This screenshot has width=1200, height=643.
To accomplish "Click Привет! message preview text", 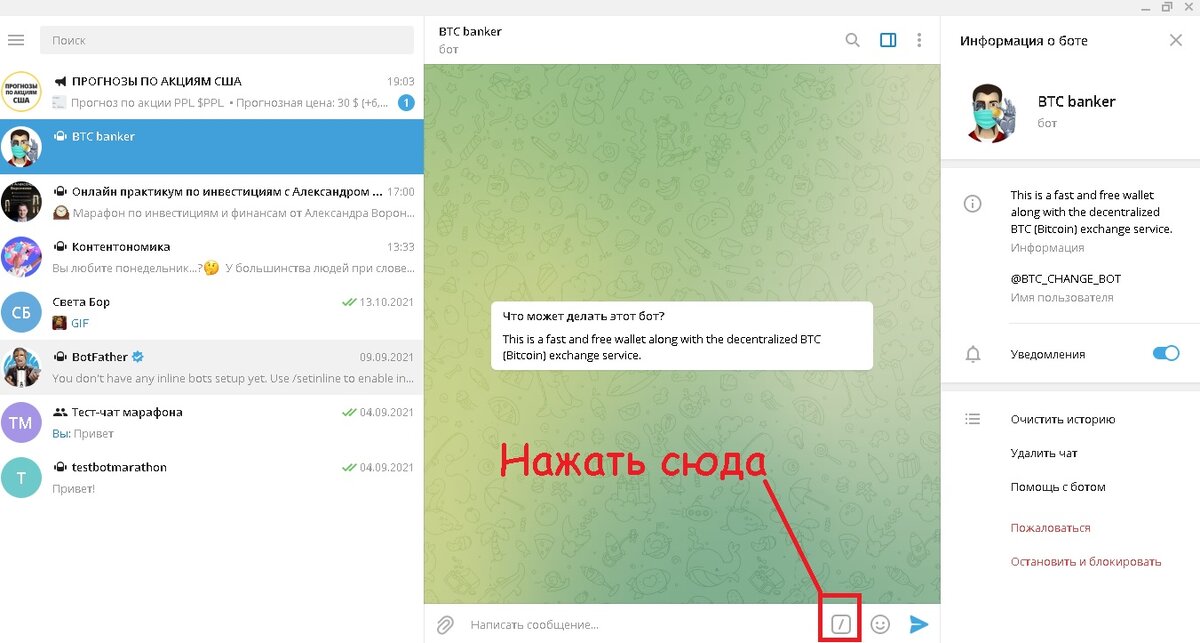I will [x=73, y=489].
